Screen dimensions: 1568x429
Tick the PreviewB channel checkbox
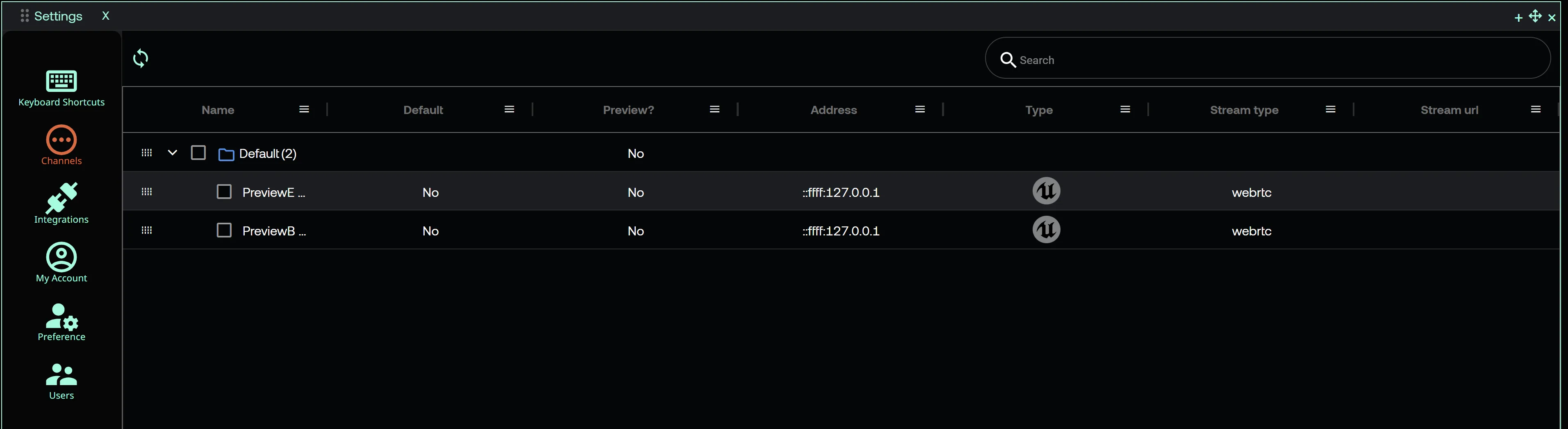pyautogui.click(x=224, y=230)
